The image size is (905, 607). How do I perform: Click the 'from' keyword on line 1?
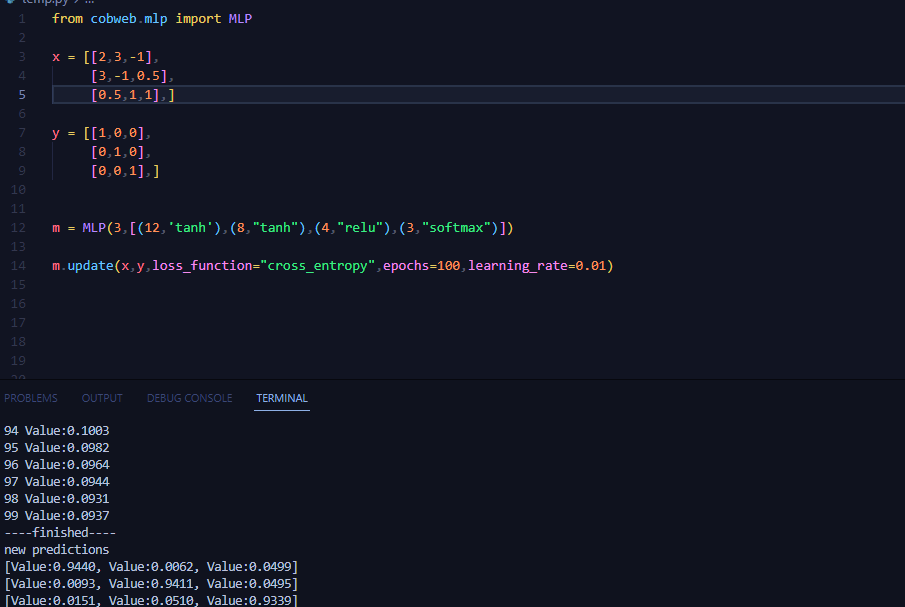68,18
